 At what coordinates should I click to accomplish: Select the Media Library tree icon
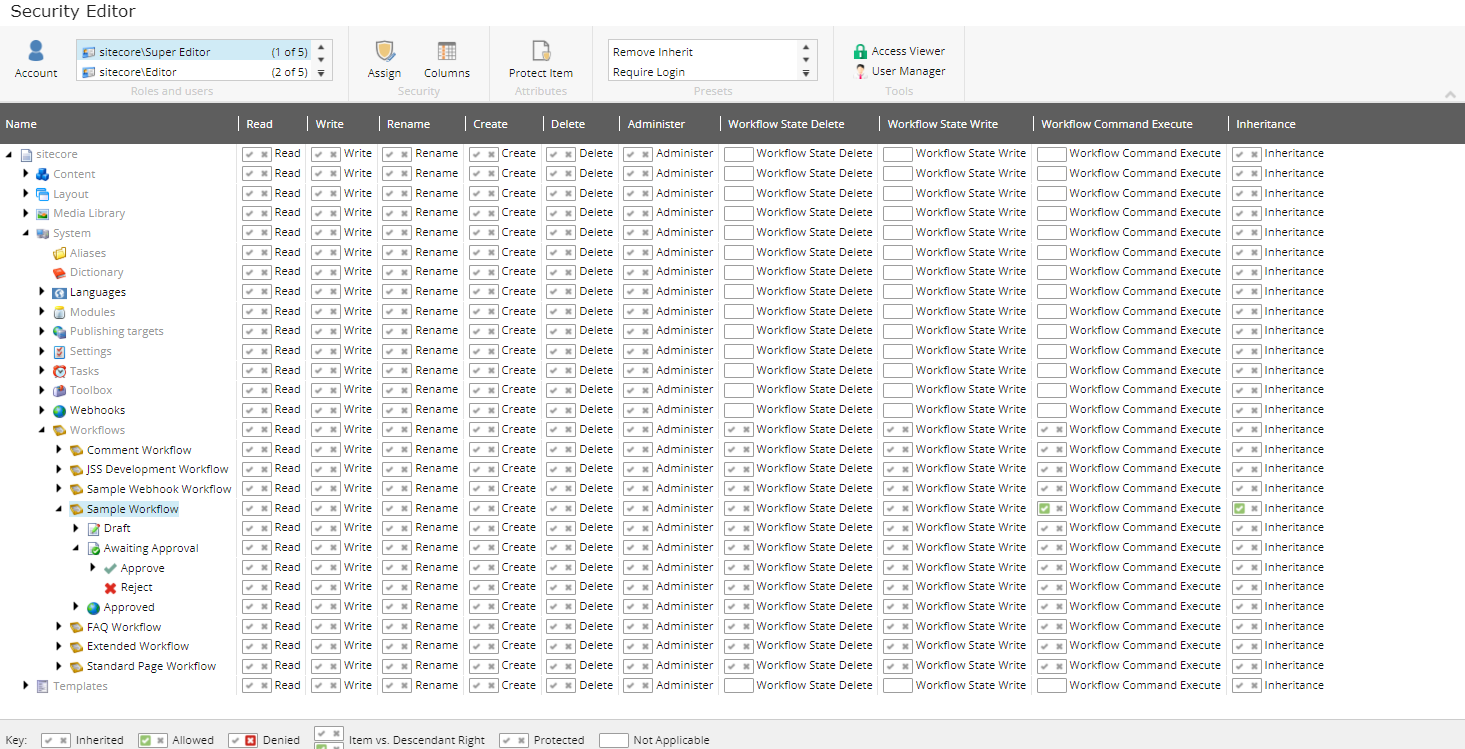pos(43,214)
